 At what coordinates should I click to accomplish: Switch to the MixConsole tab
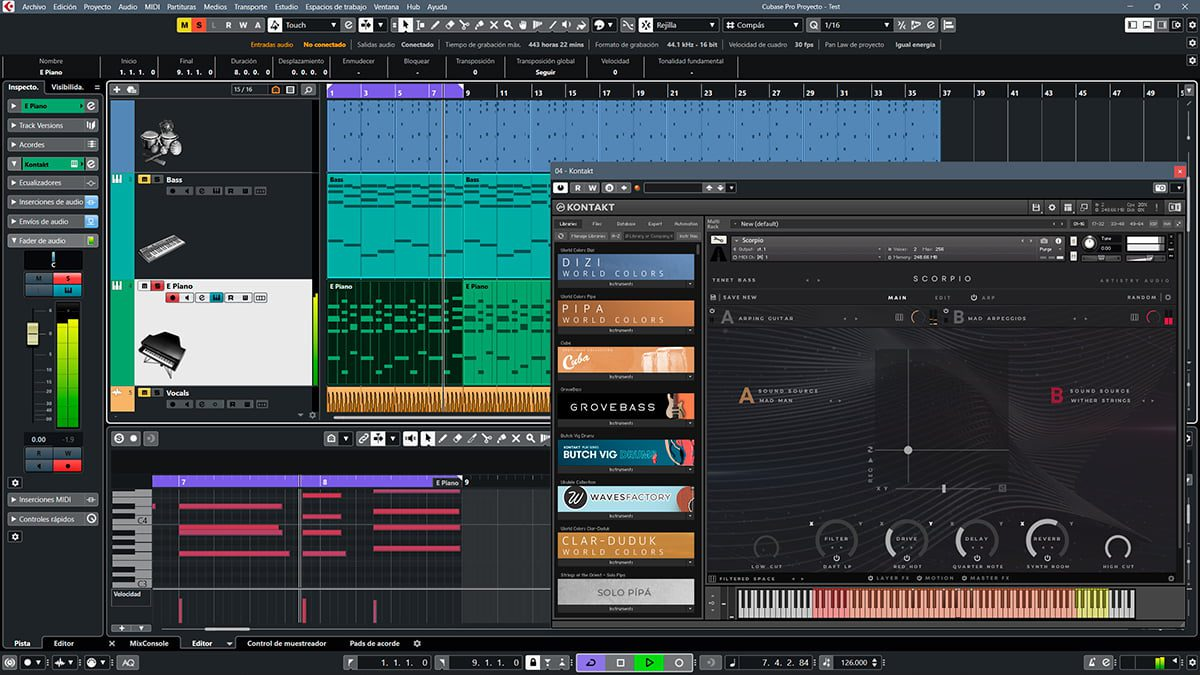point(149,643)
